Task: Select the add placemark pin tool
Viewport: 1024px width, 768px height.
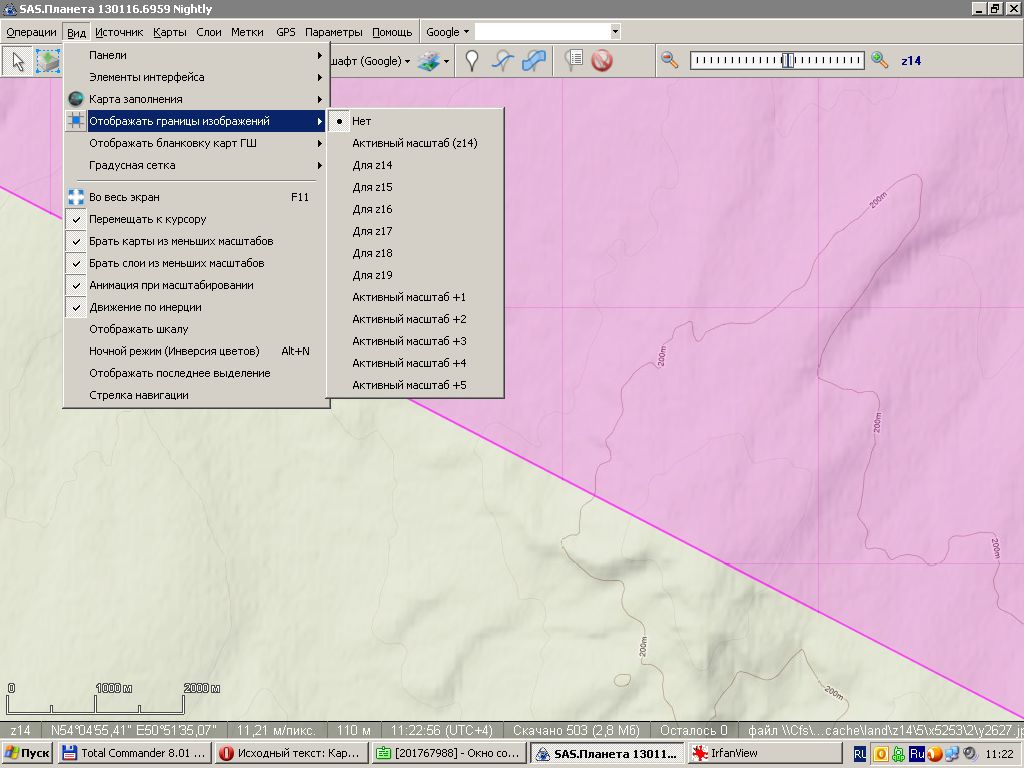Action: pos(472,61)
